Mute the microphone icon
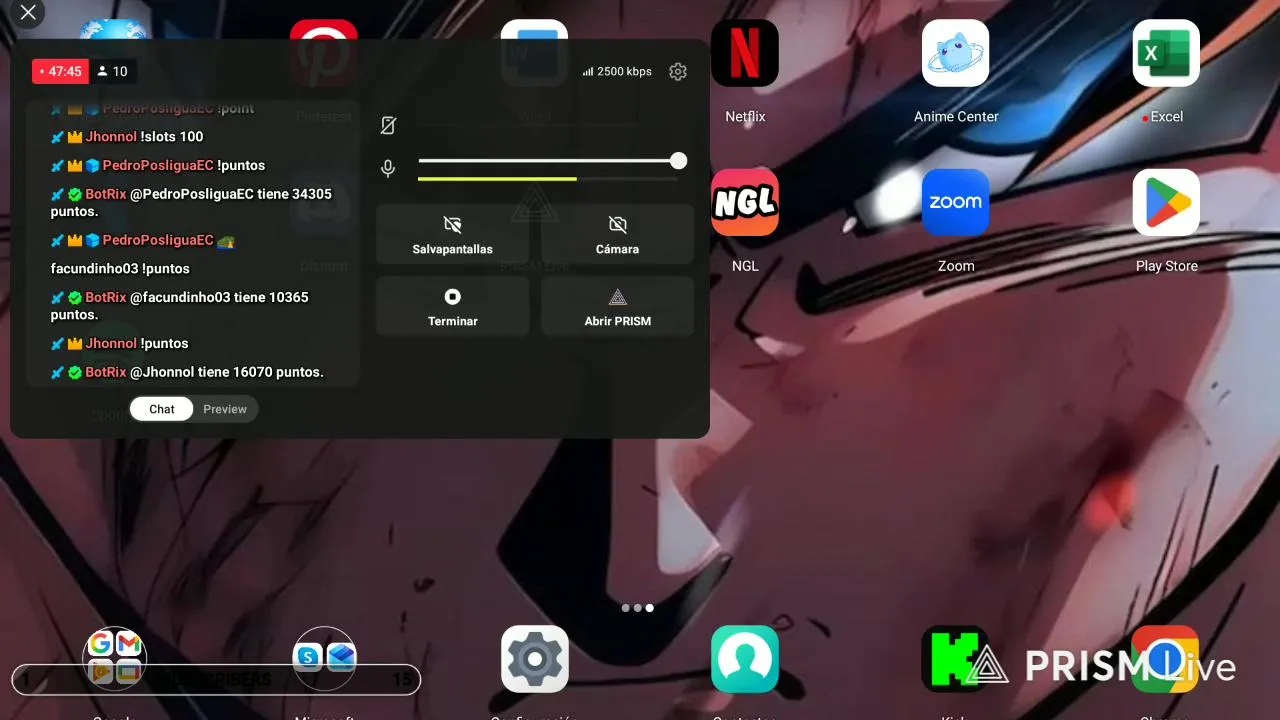This screenshot has height=720, width=1280. pyautogui.click(x=388, y=169)
